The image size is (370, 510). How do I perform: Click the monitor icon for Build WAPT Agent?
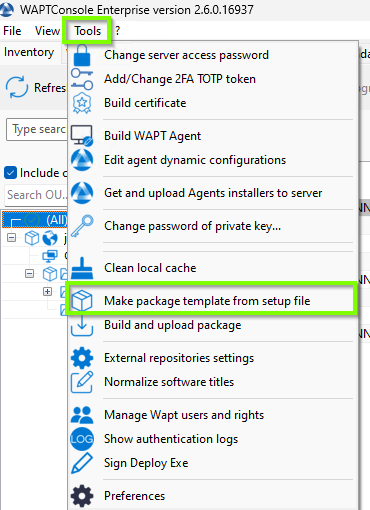(82, 136)
